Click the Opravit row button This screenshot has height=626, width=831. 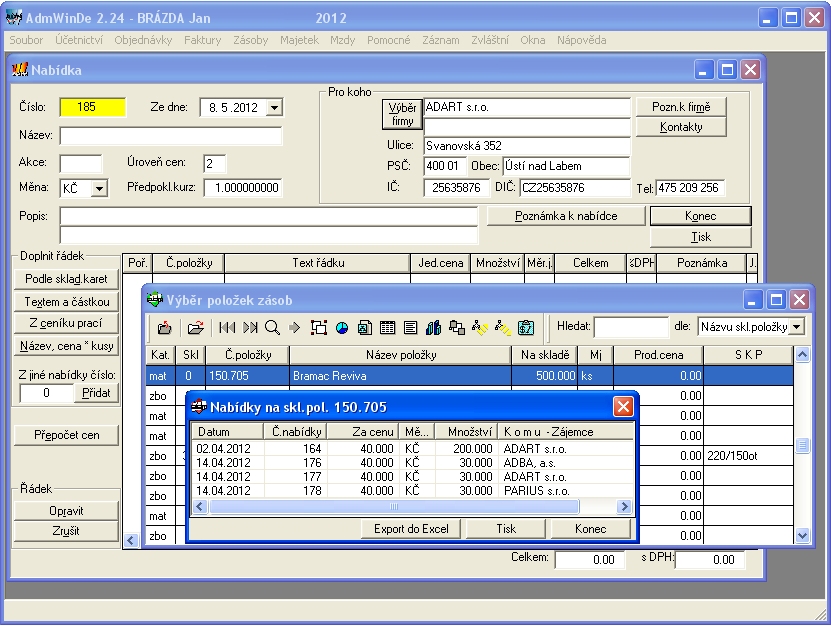coord(66,511)
